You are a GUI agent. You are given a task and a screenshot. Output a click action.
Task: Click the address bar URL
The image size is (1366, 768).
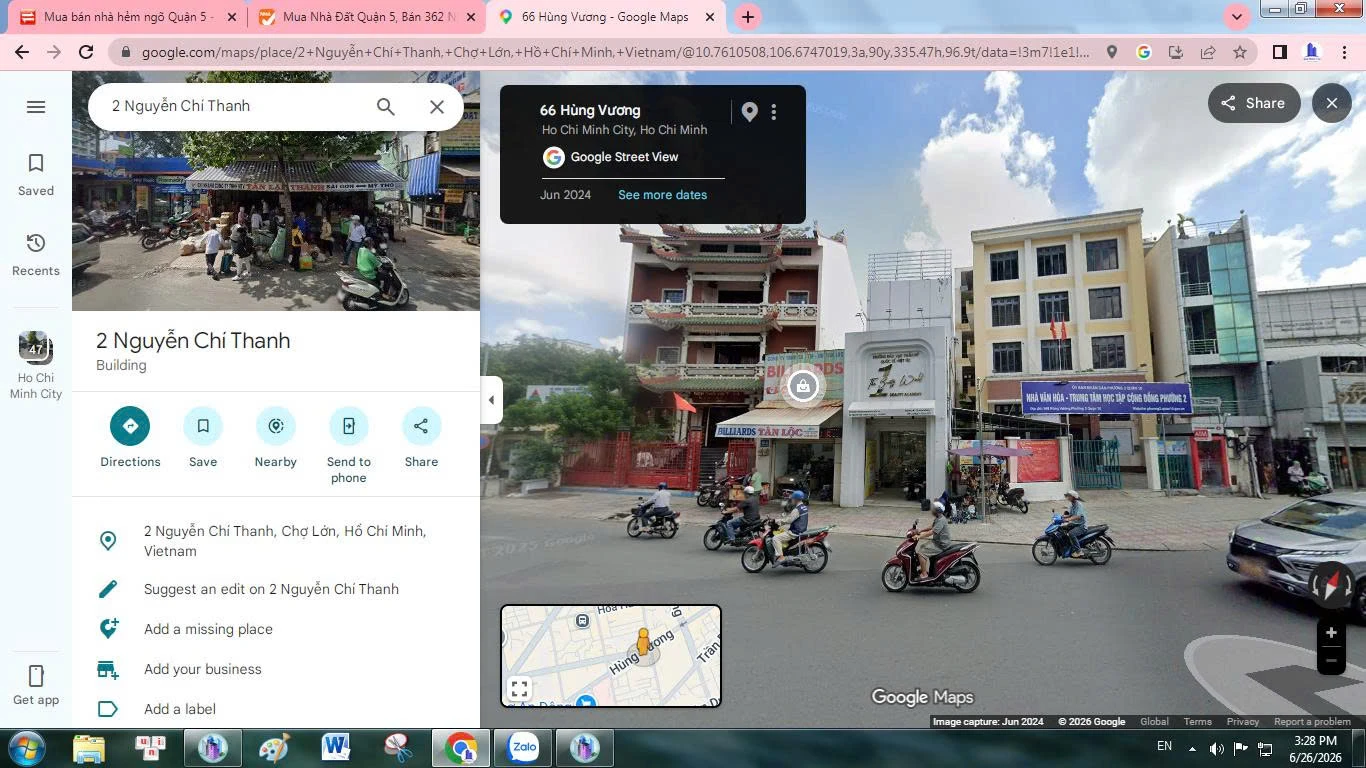click(615, 52)
